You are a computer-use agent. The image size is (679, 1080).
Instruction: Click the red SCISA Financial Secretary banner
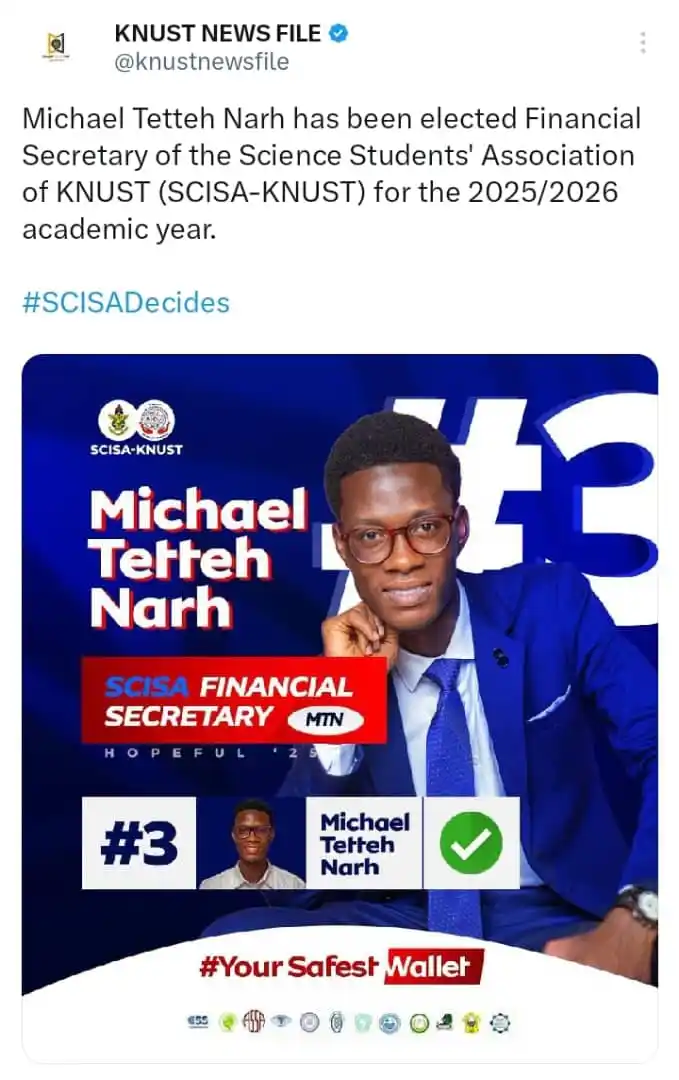(234, 700)
